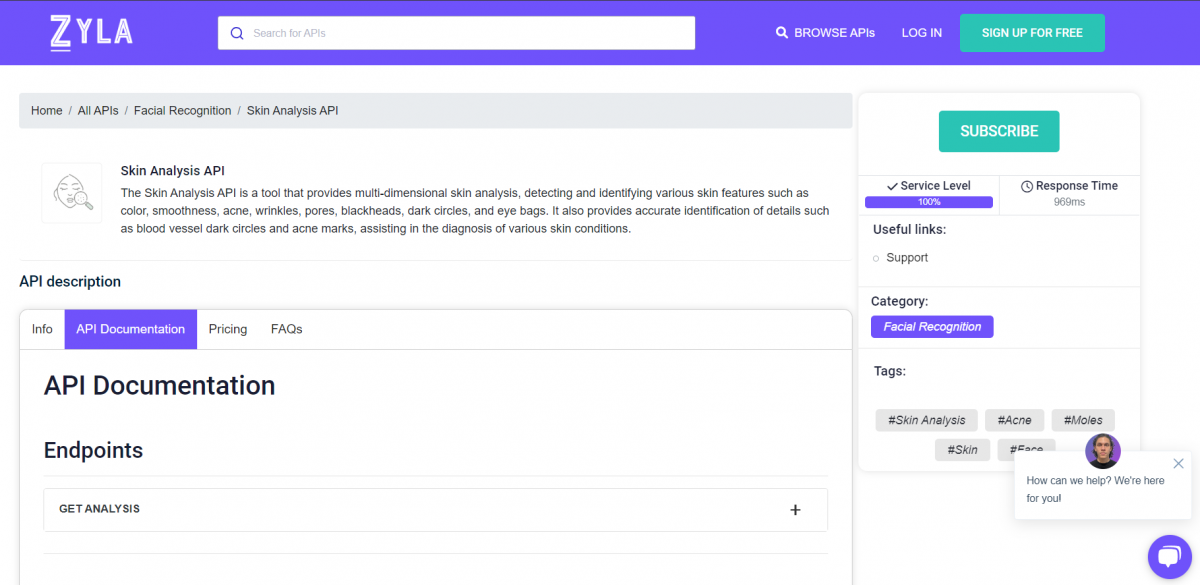The width and height of the screenshot is (1200, 585).
Task: Select the Info tab
Action: point(42,329)
